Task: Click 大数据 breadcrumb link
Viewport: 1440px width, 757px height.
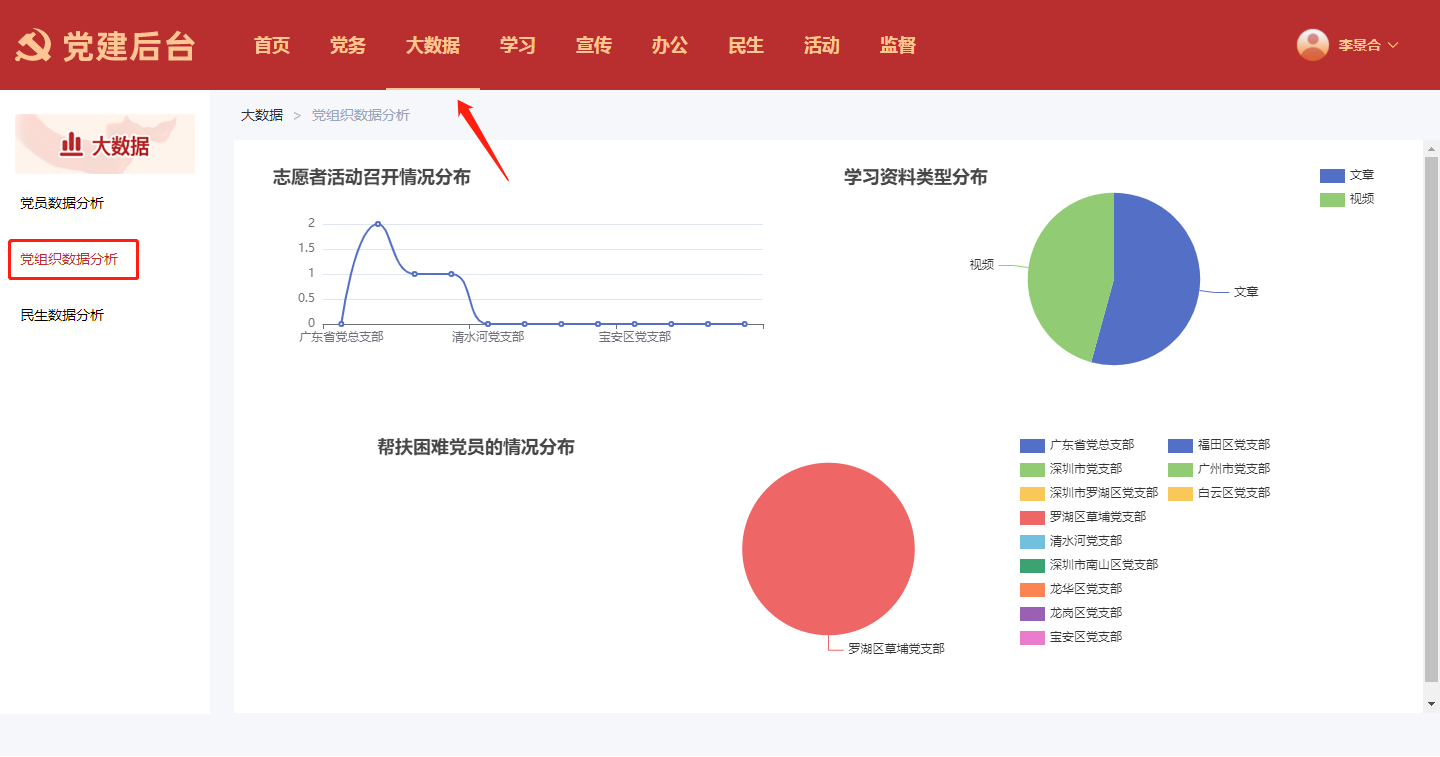Action: 262,115
